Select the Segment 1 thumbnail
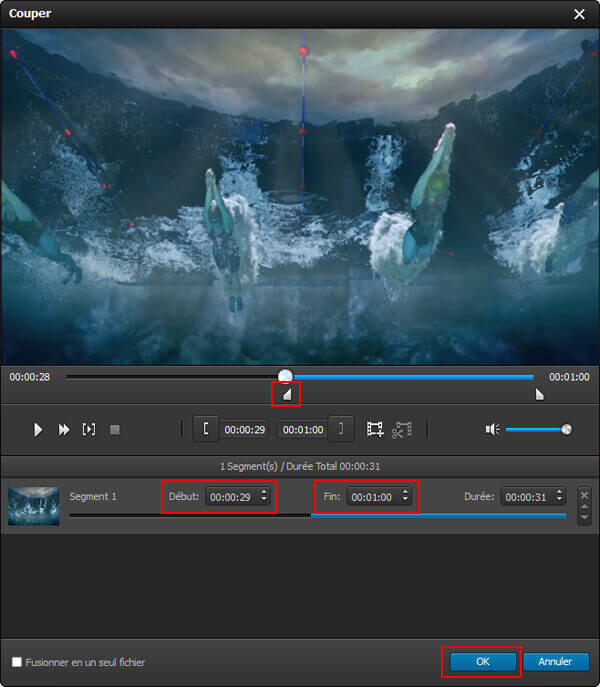Screen dimensions: 600x687 34,506
